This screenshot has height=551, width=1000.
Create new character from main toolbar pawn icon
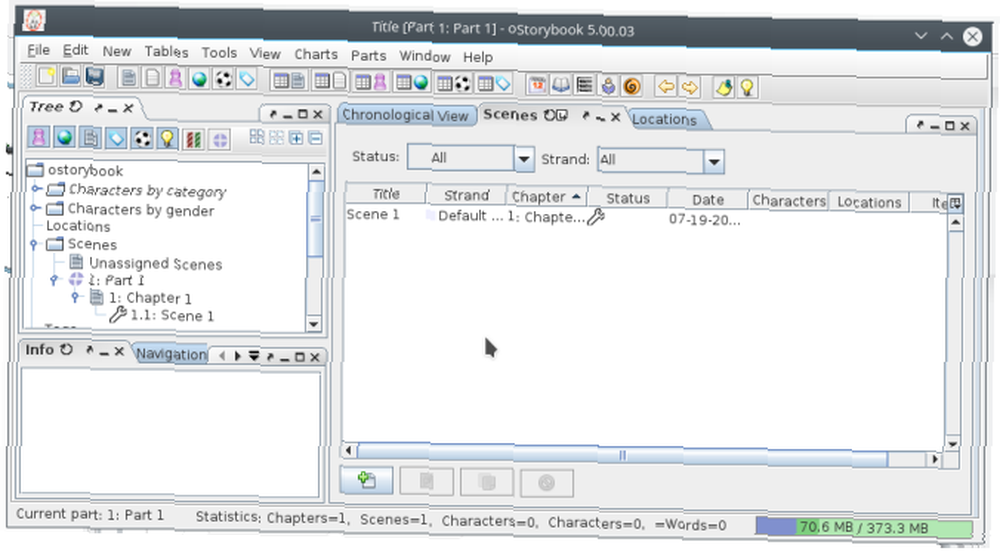pos(175,78)
